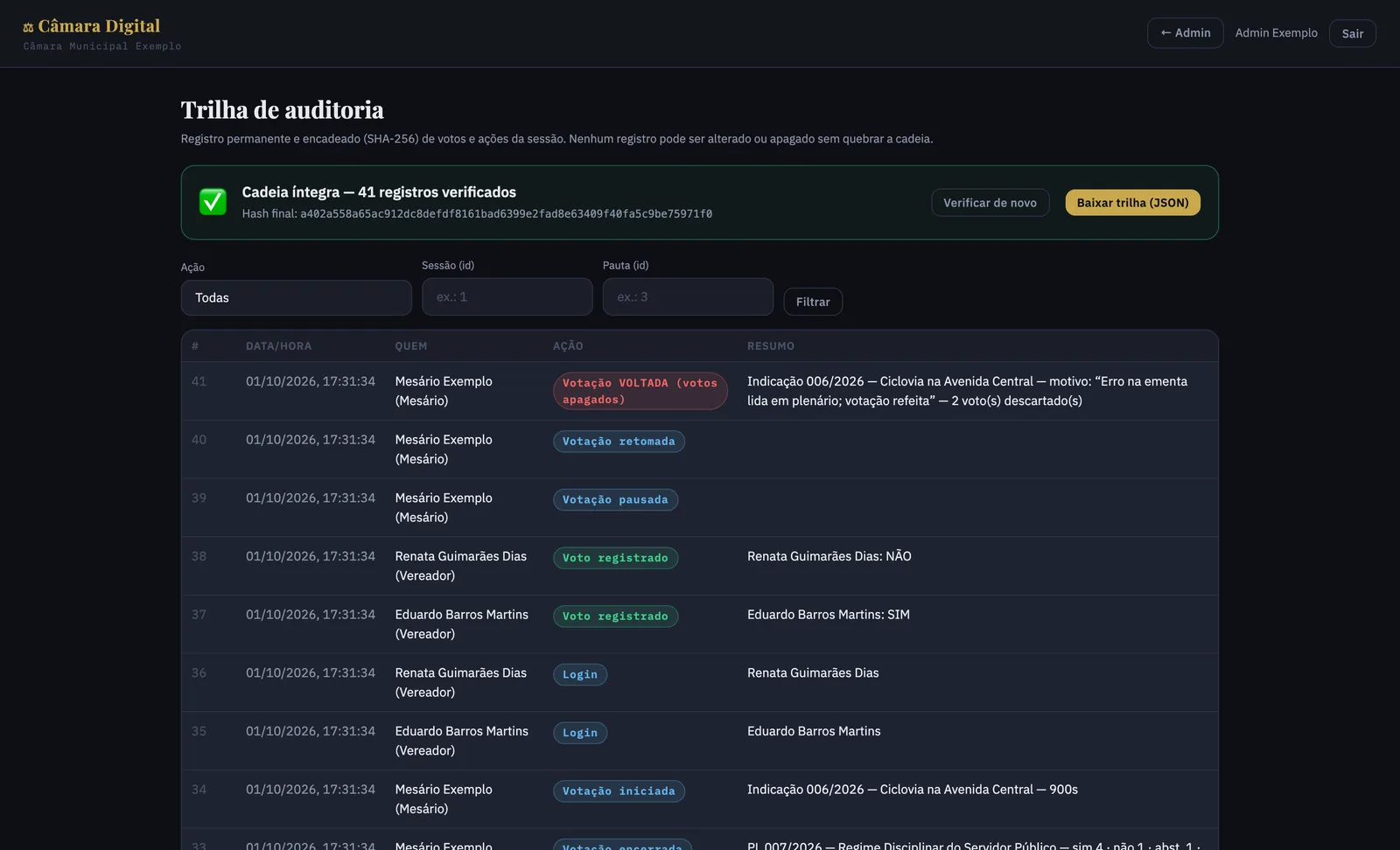Click the DATA/HORA column header

pos(278,346)
